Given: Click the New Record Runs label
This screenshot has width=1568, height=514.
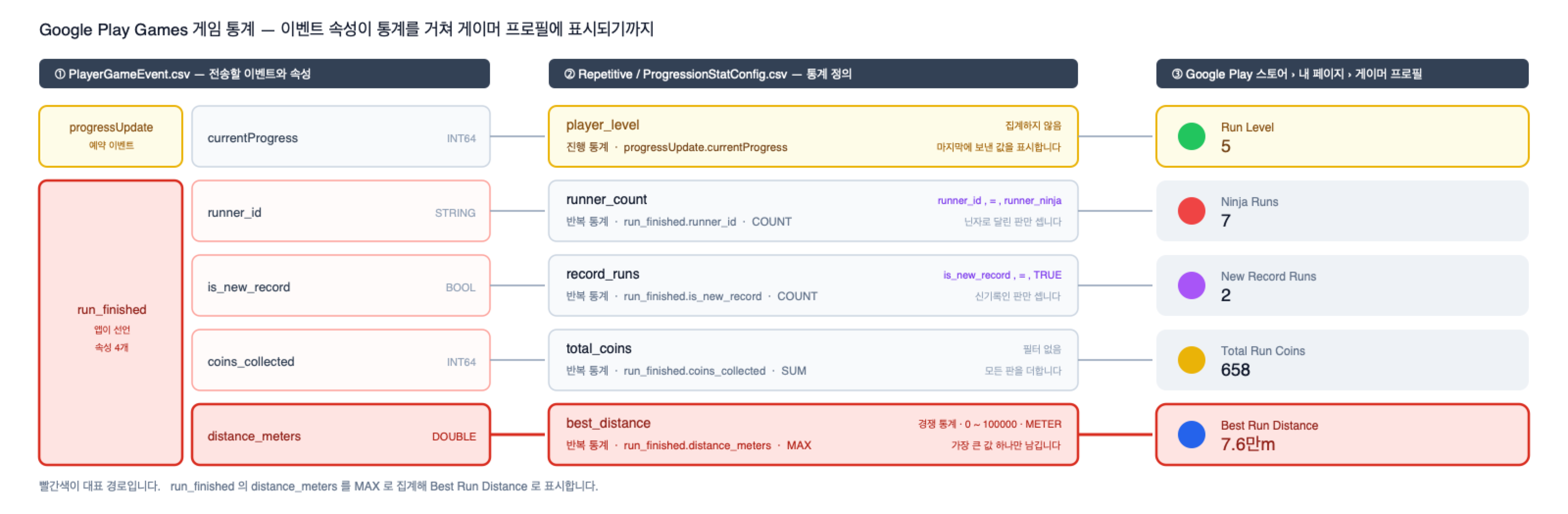Looking at the screenshot, I should coord(1268,277).
